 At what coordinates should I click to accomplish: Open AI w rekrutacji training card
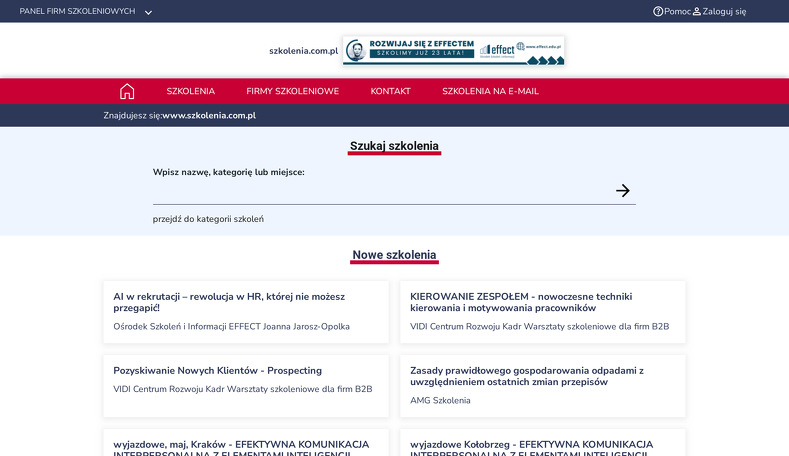pyautogui.click(x=246, y=312)
